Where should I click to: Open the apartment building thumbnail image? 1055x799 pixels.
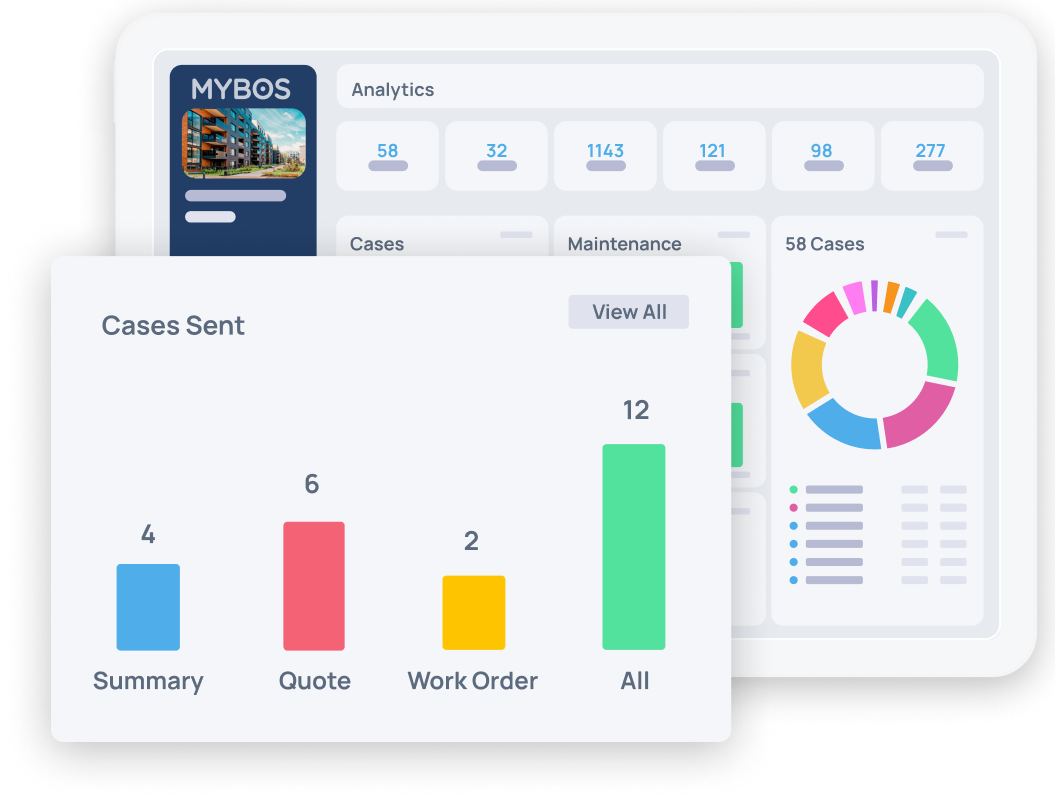point(243,143)
